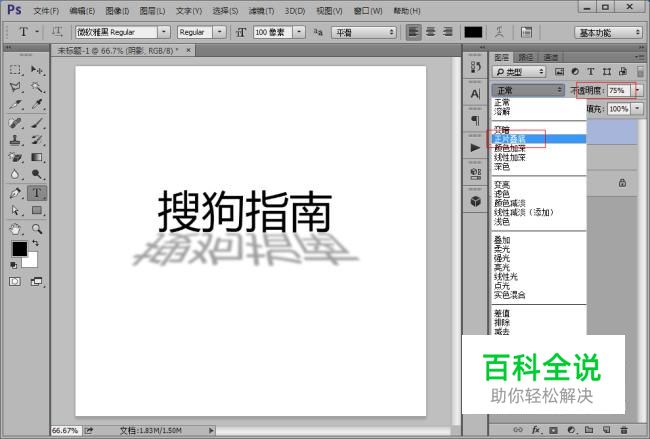Viewport: 650px width, 439px height.
Task: Select the Path Selection tool
Action: pos(15,211)
